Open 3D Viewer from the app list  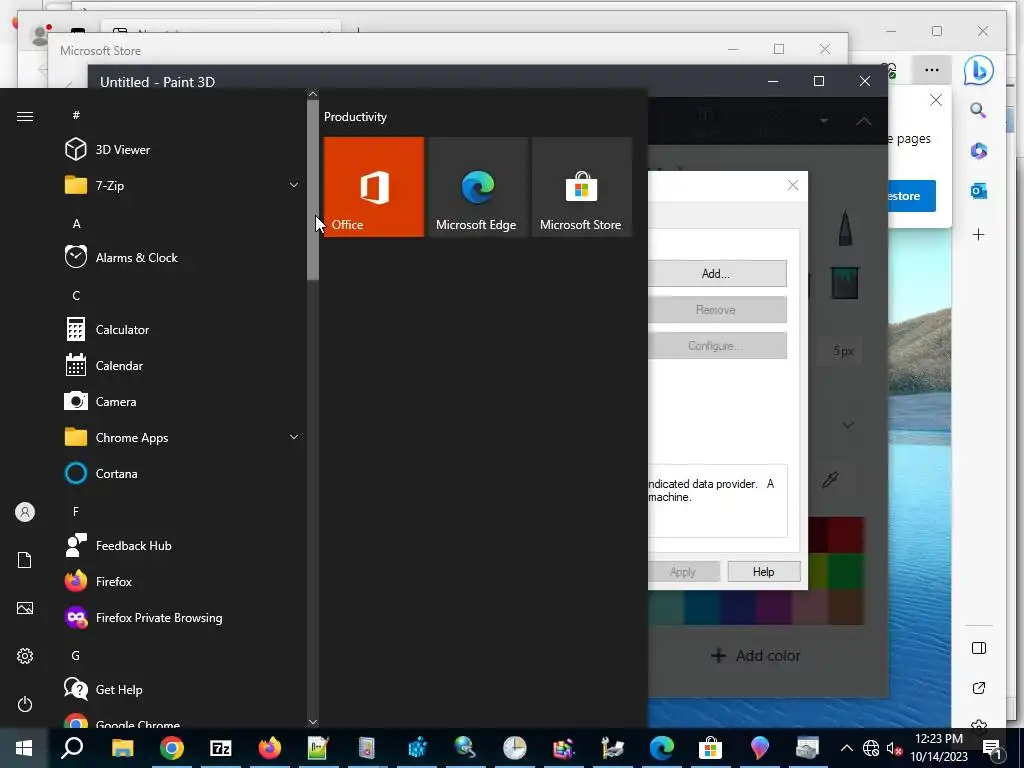point(183,150)
